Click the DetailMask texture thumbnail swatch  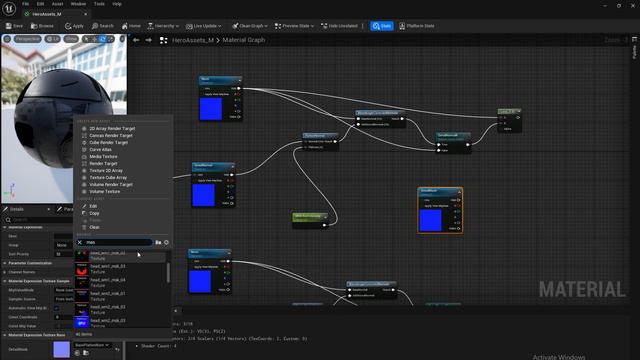(x=62, y=349)
